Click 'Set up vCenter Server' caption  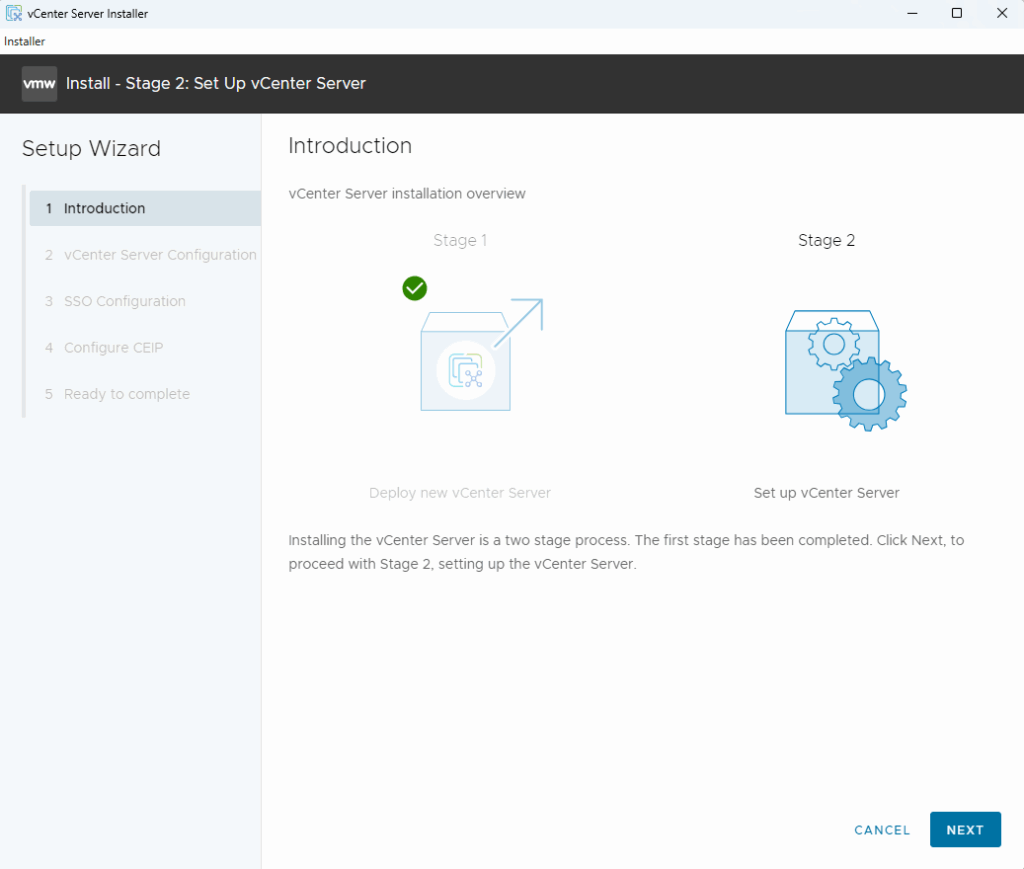coord(826,493)
